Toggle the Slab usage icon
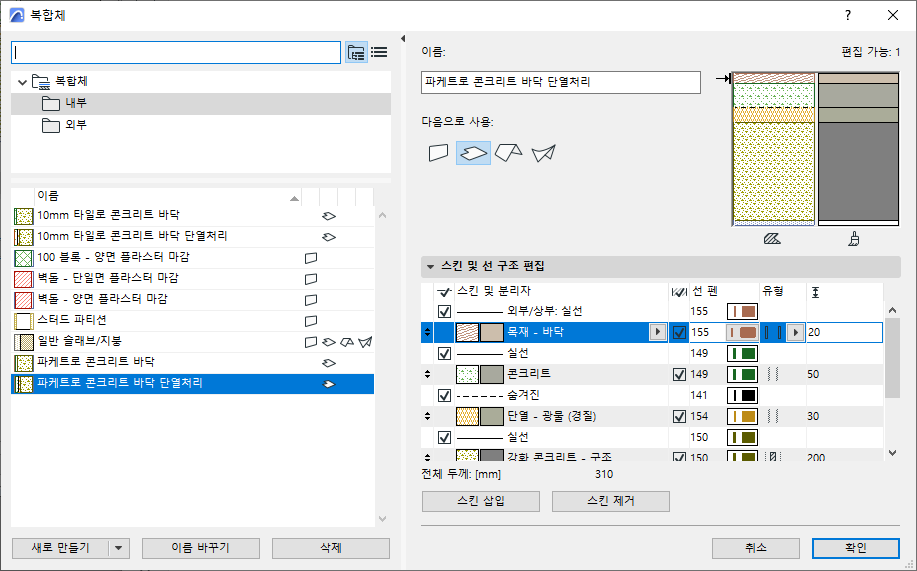 473,153
